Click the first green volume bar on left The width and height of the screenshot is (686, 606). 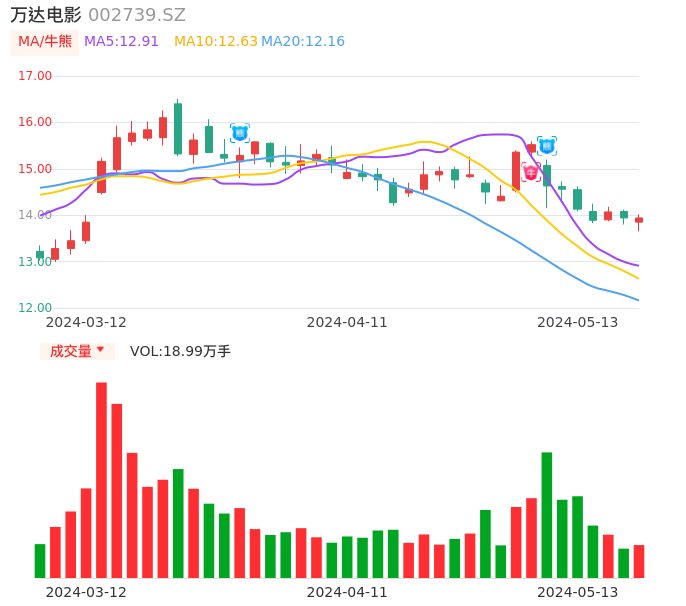point(40,561)
